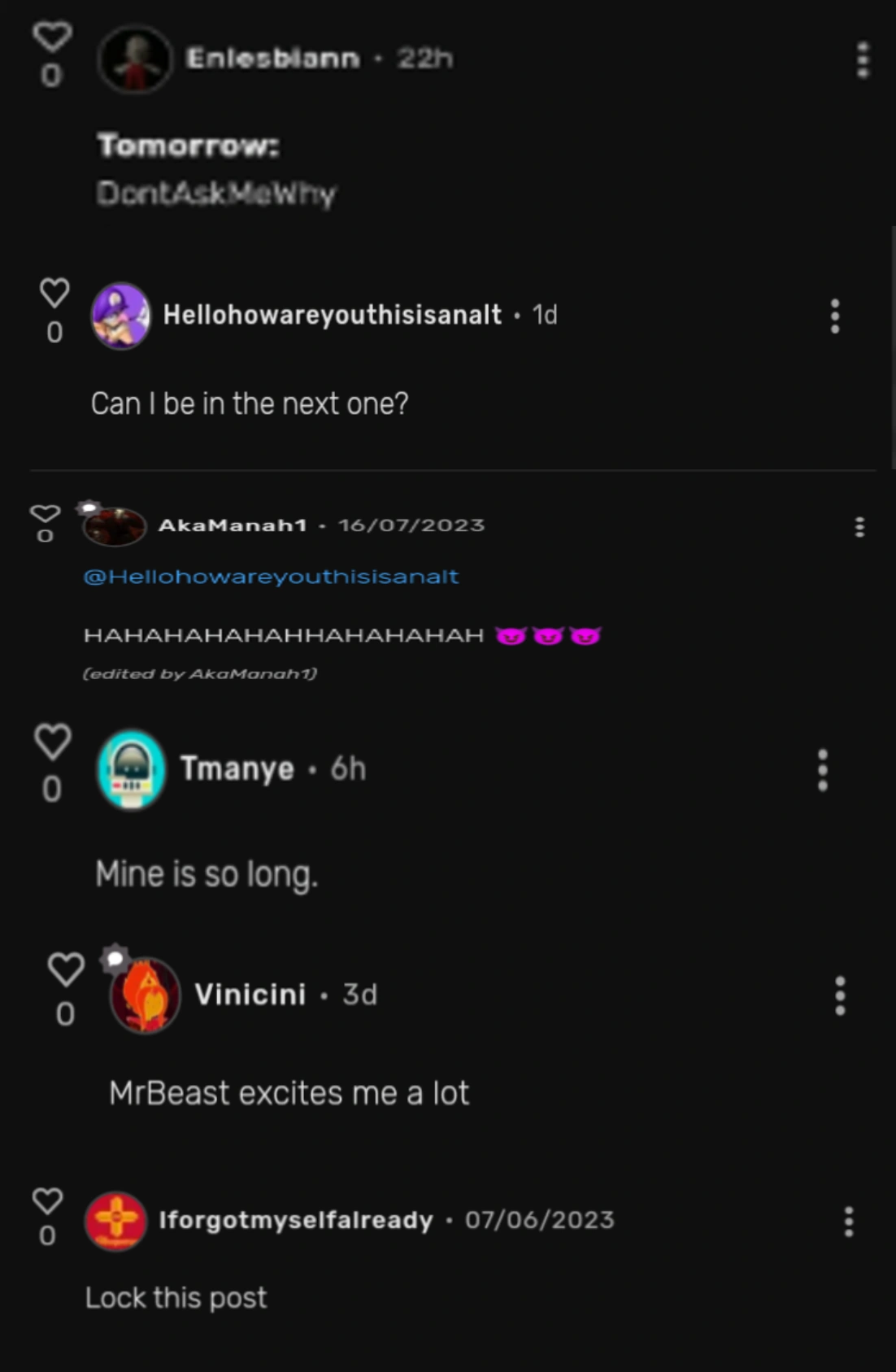Image resolution: width=896 pixels, height=1372 pixels.
Task: Click Tmanye's teal robot avatar
Action: pyautogui.click(x=131, y=769)
